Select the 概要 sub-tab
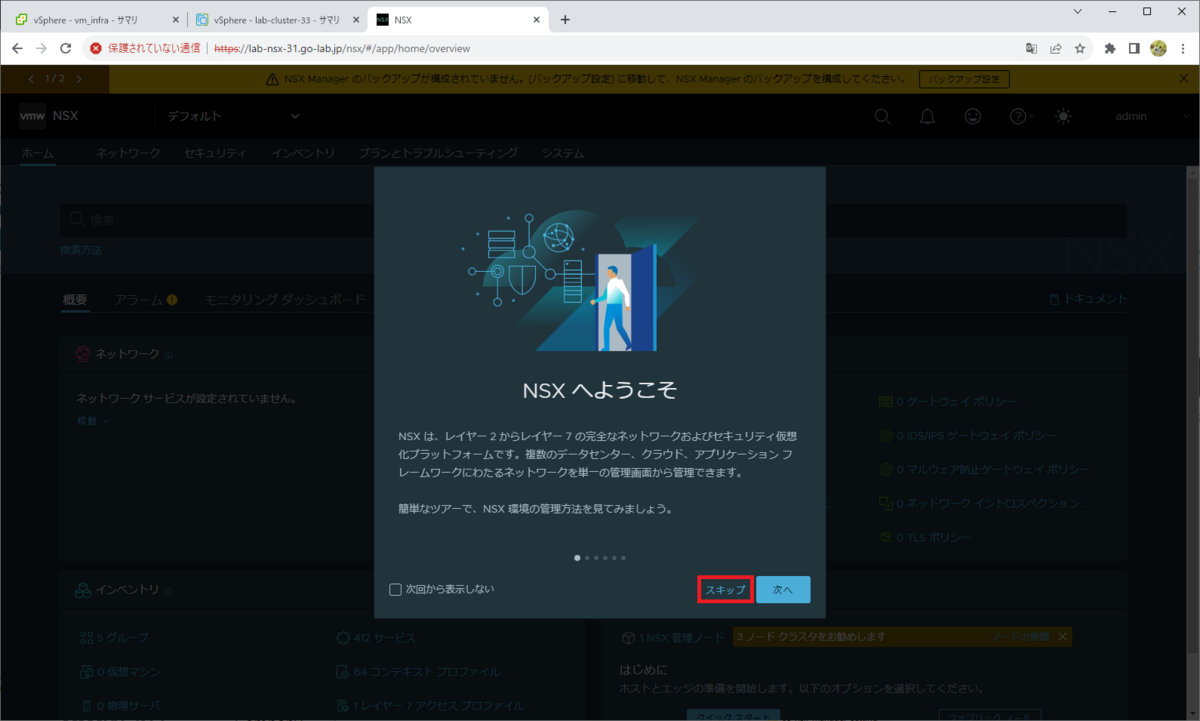 click(x=75, y=299)
